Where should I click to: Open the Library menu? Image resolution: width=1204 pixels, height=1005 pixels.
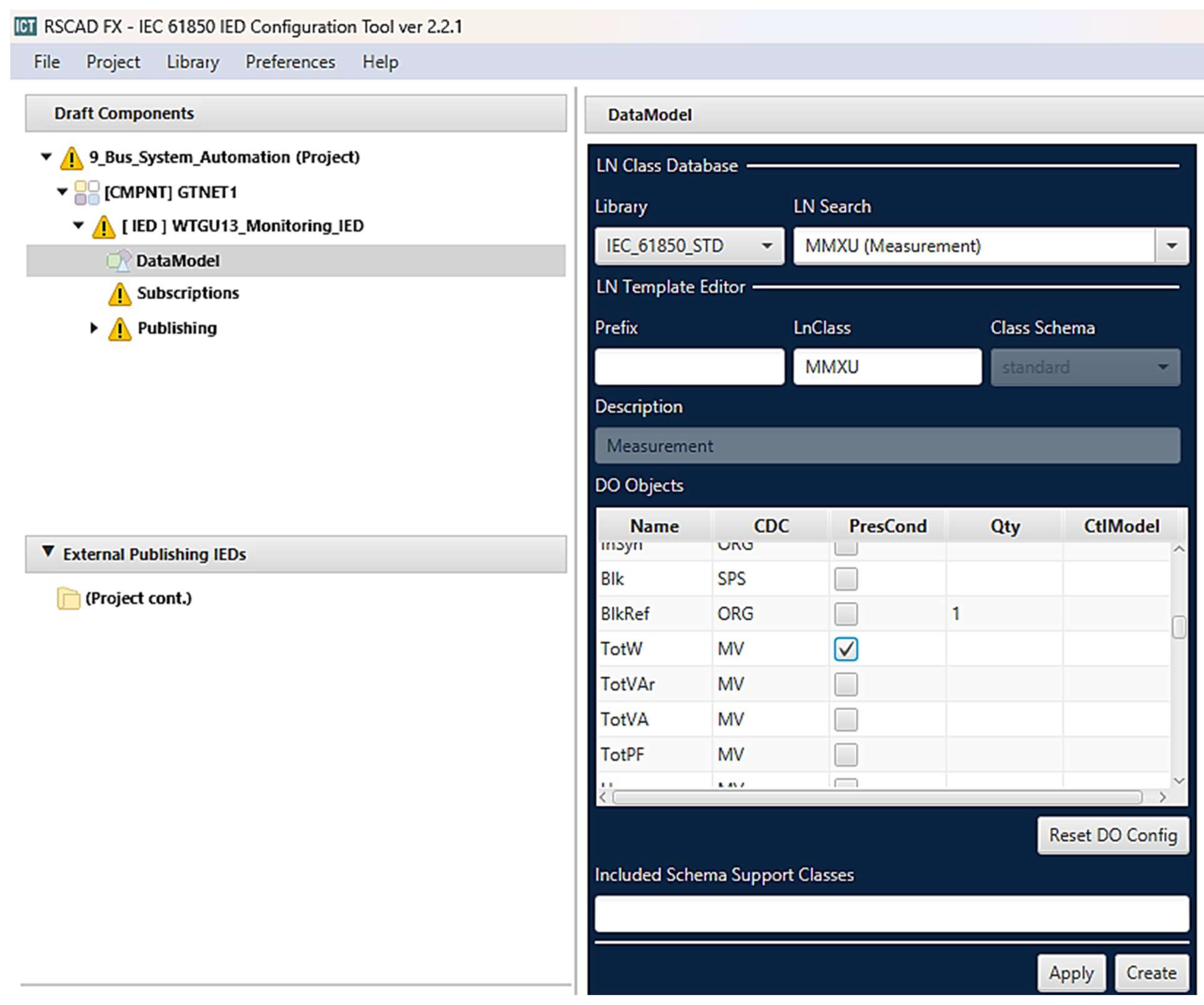click(193, 62)
